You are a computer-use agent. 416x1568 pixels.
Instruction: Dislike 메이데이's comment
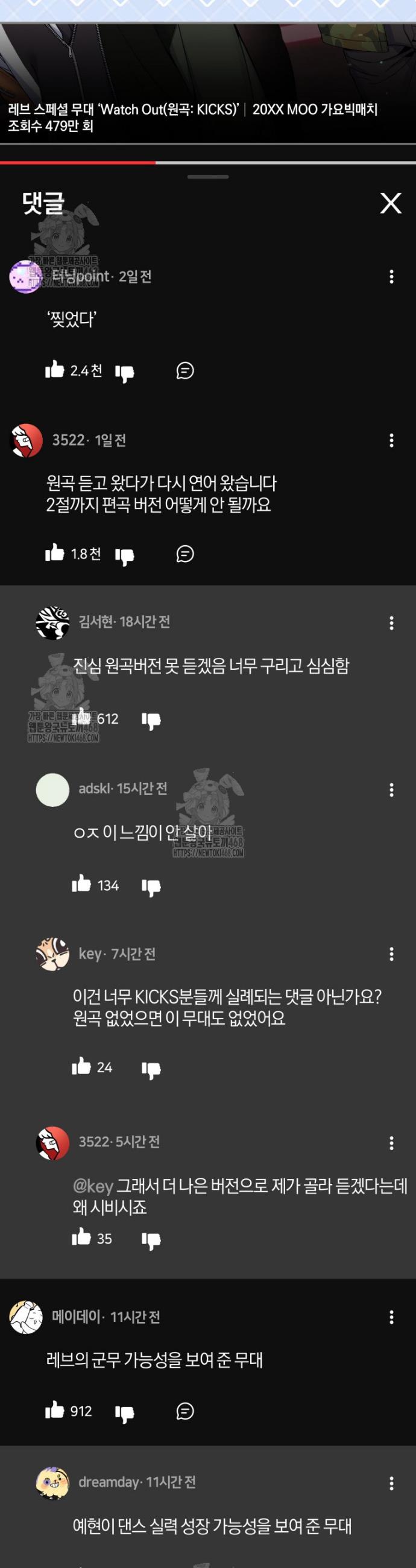click(125, 1413)
